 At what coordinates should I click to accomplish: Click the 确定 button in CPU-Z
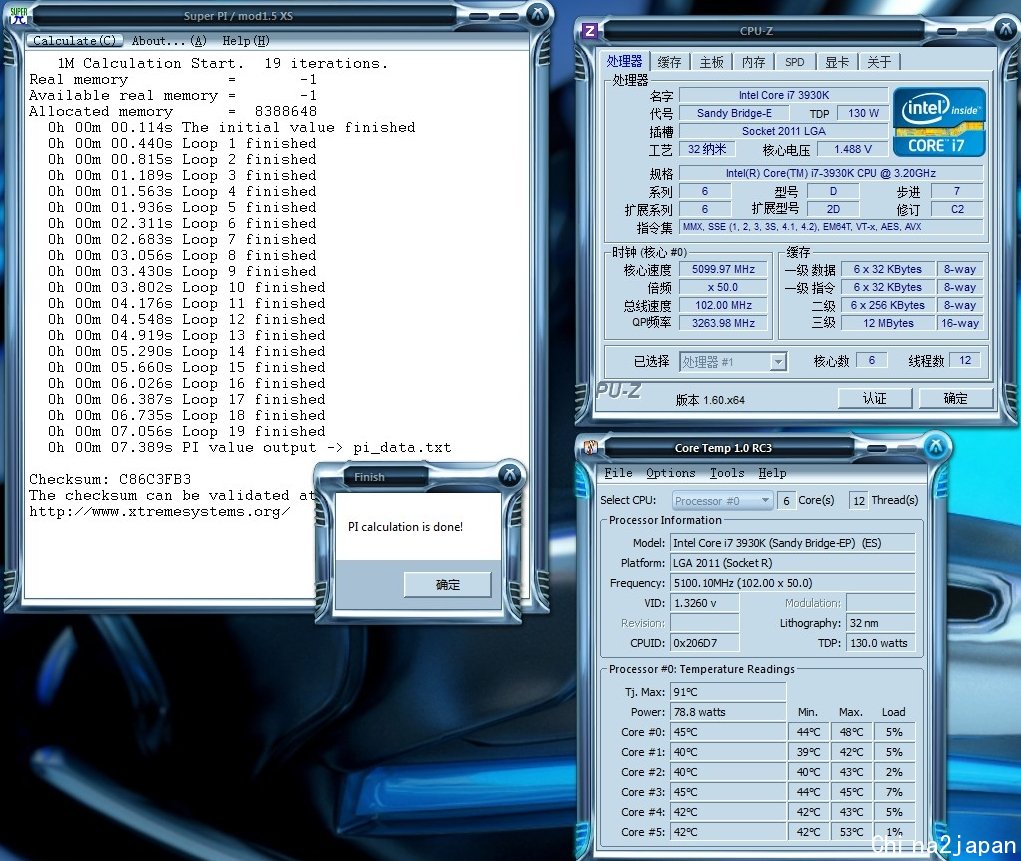pos(955,398)
